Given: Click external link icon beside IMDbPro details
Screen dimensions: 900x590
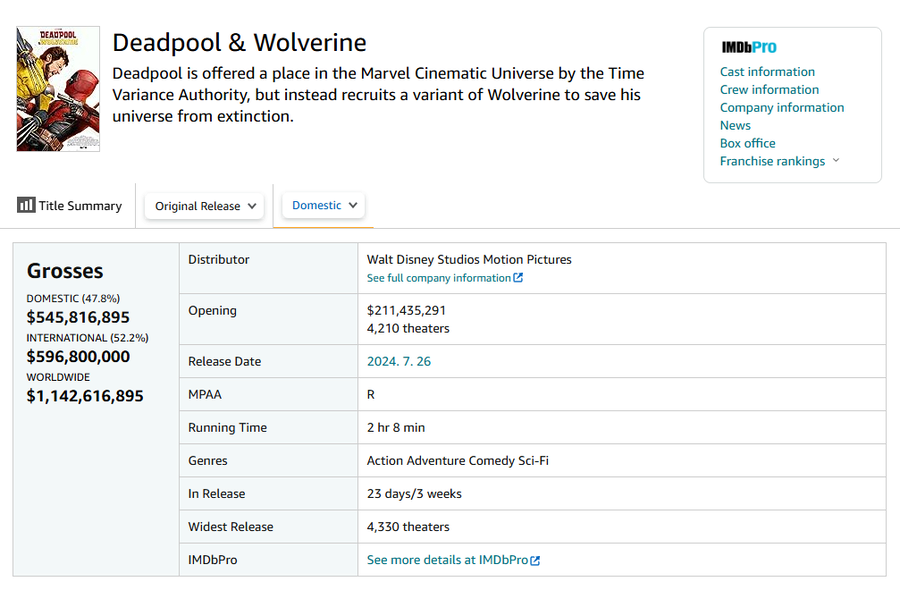Looking at the screenshot, I should click(535, 561).
